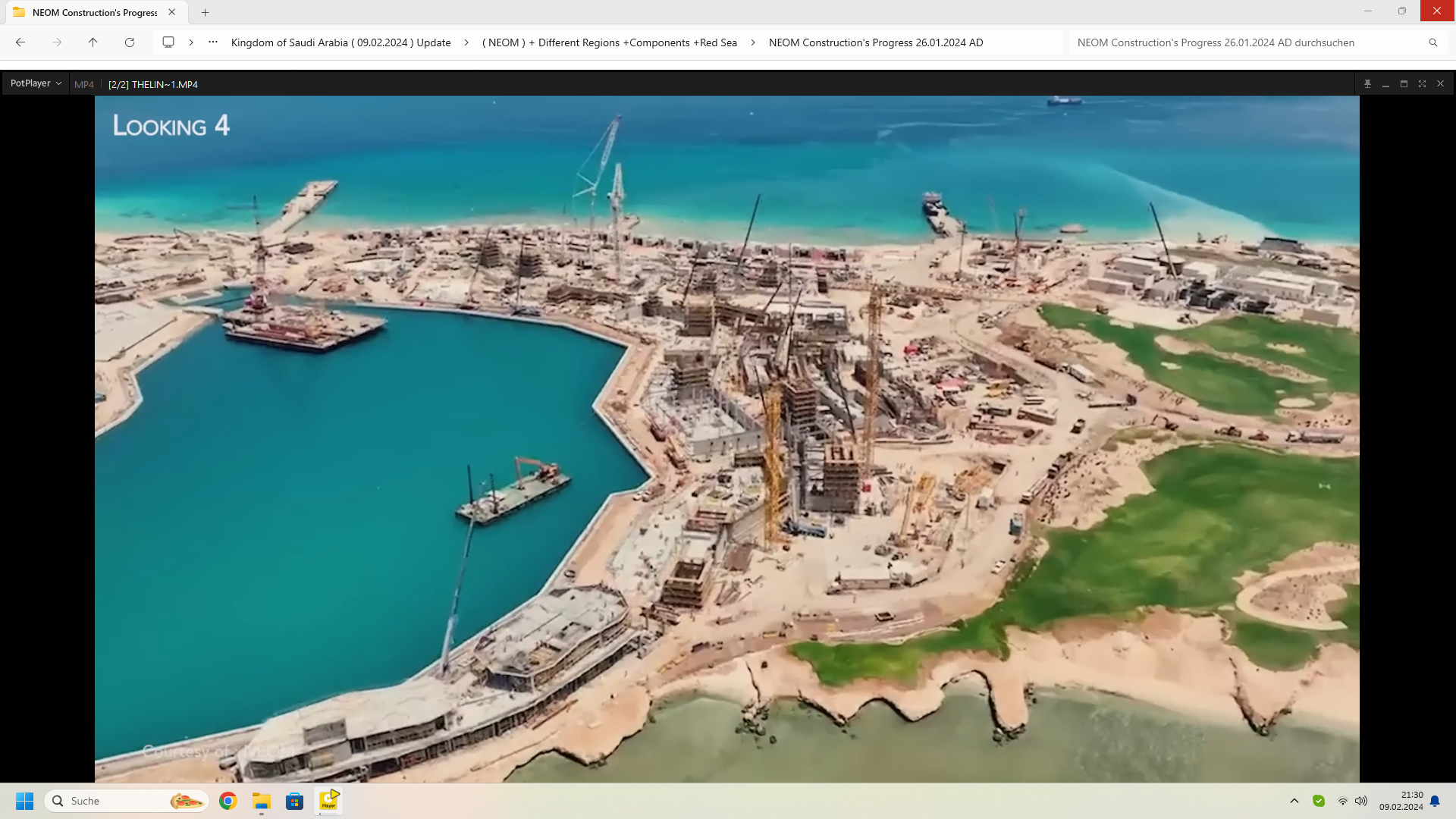The height and width of the screenshot is (819, 1456).
Task: Refresh the File Explorer folder
Action: pos(130,42)
